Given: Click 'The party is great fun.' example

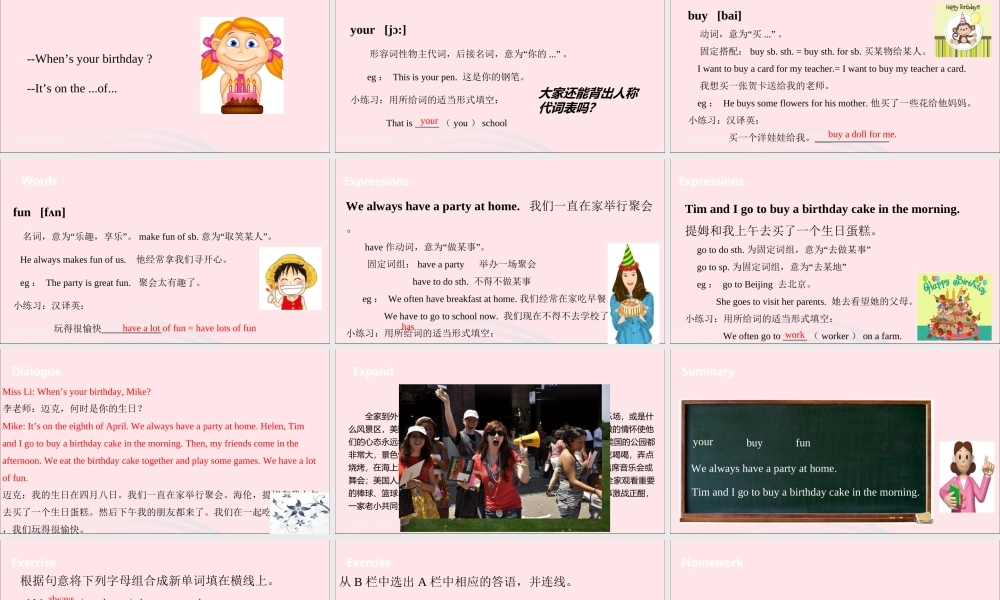Looking at the screenshot, I should 88,282.
